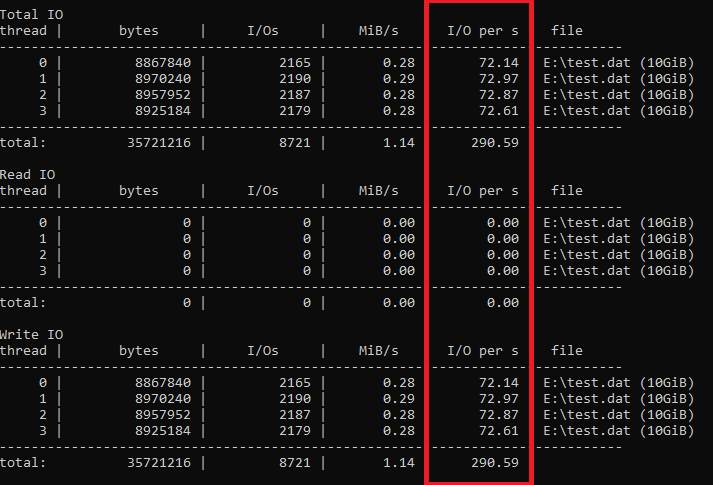Select E:\test.dat path in Total IO thread 3 row
Image resolution: width=713 pixels, height=485 pixels.
[587, 110]
